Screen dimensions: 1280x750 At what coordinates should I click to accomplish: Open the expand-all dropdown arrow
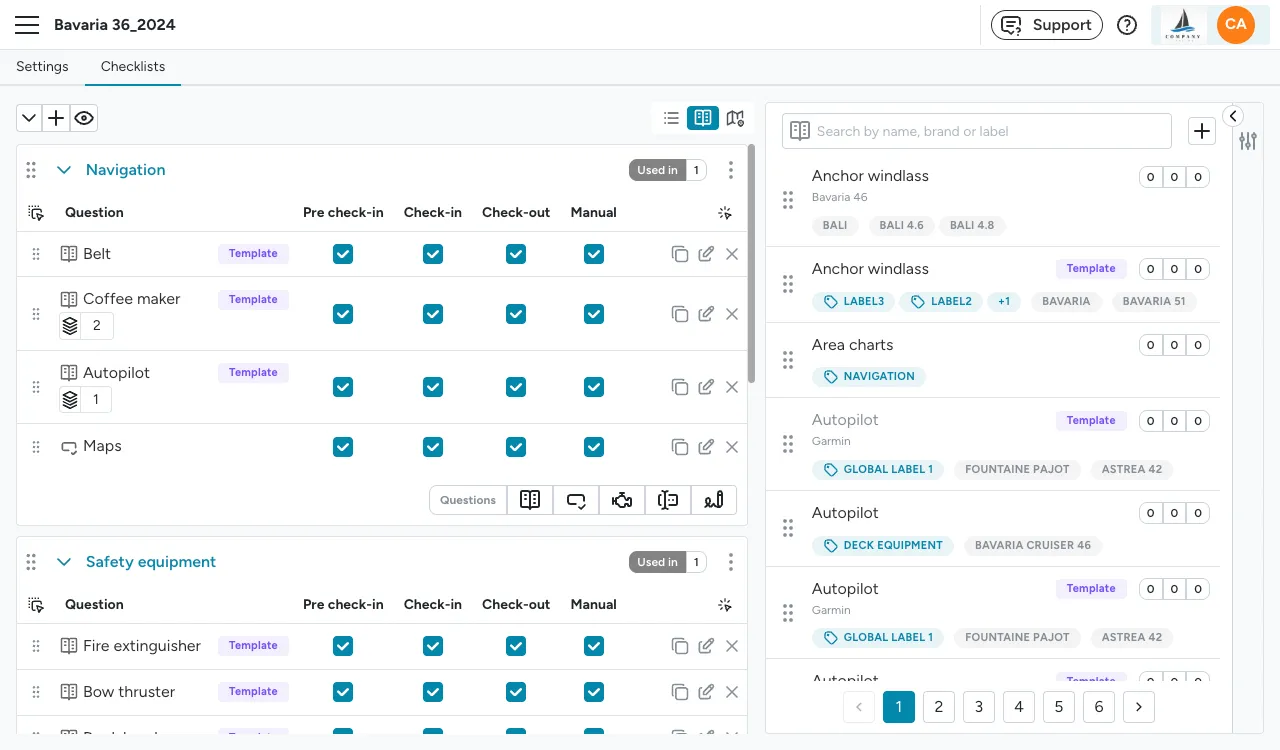[29, 118]
